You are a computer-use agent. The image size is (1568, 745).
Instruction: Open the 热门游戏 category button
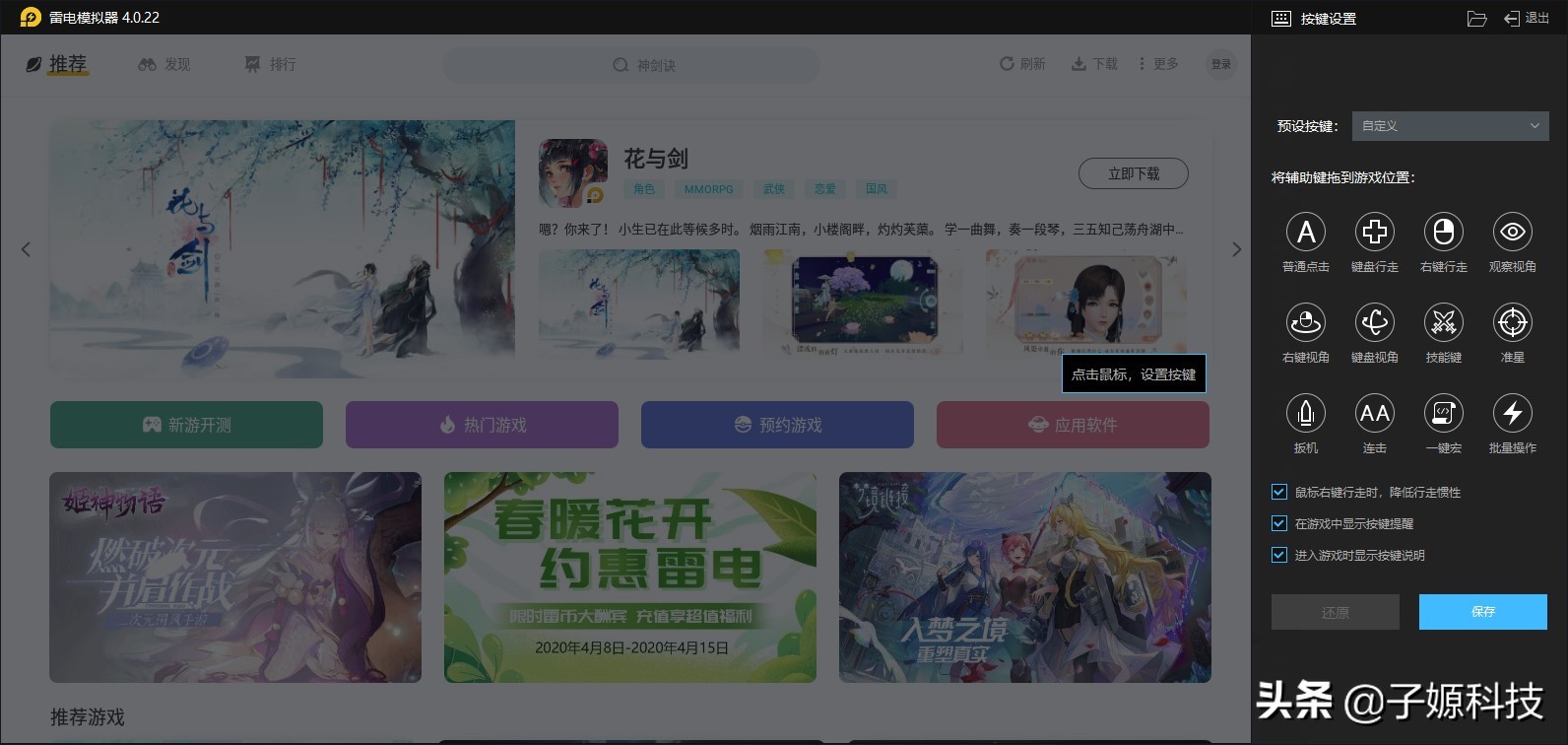coord(482,425)
